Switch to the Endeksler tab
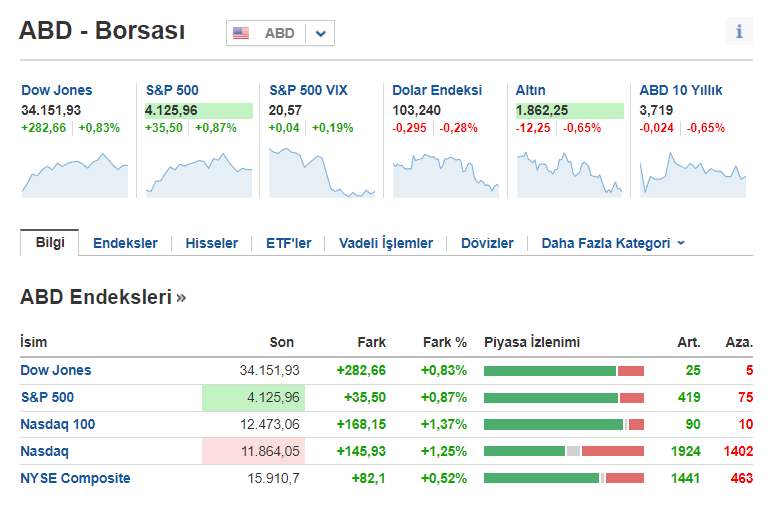 tap(125, 243)
